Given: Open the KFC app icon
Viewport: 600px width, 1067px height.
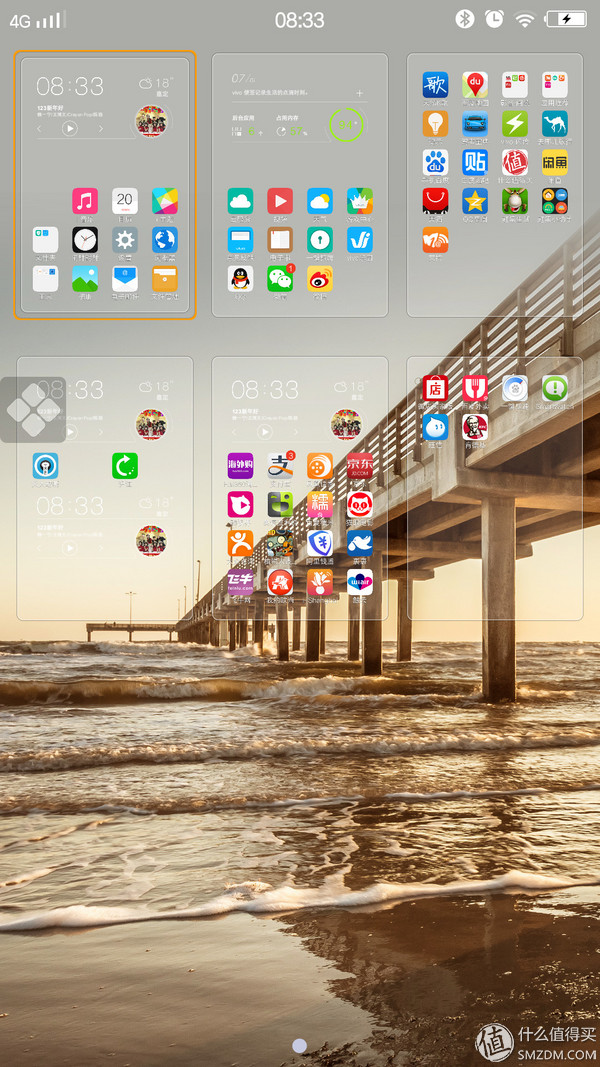Looking at the screenshot, I should 475,427.
